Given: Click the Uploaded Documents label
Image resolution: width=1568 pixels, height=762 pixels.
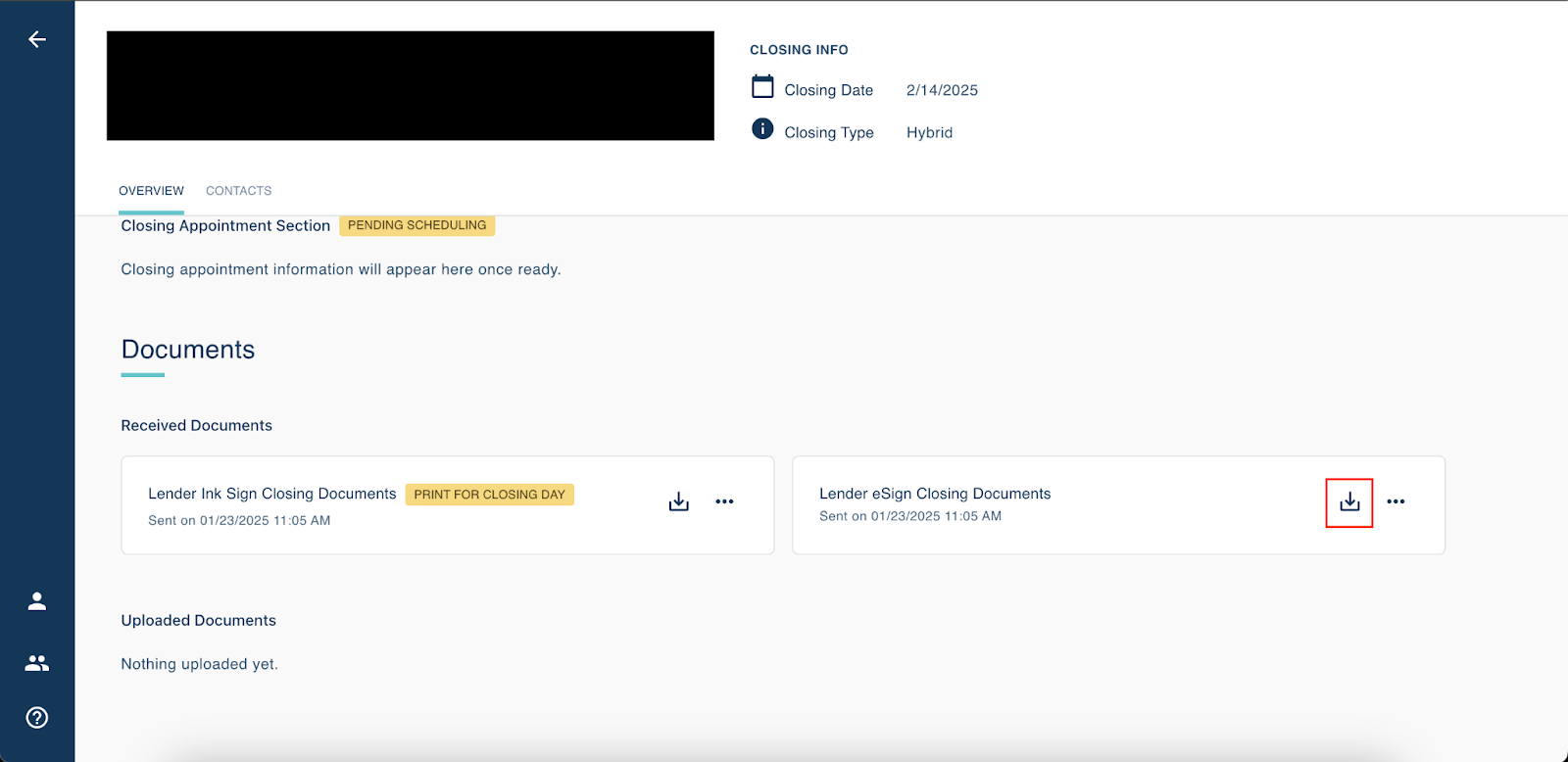Looking at the screenshot, I should click(198, 620).
